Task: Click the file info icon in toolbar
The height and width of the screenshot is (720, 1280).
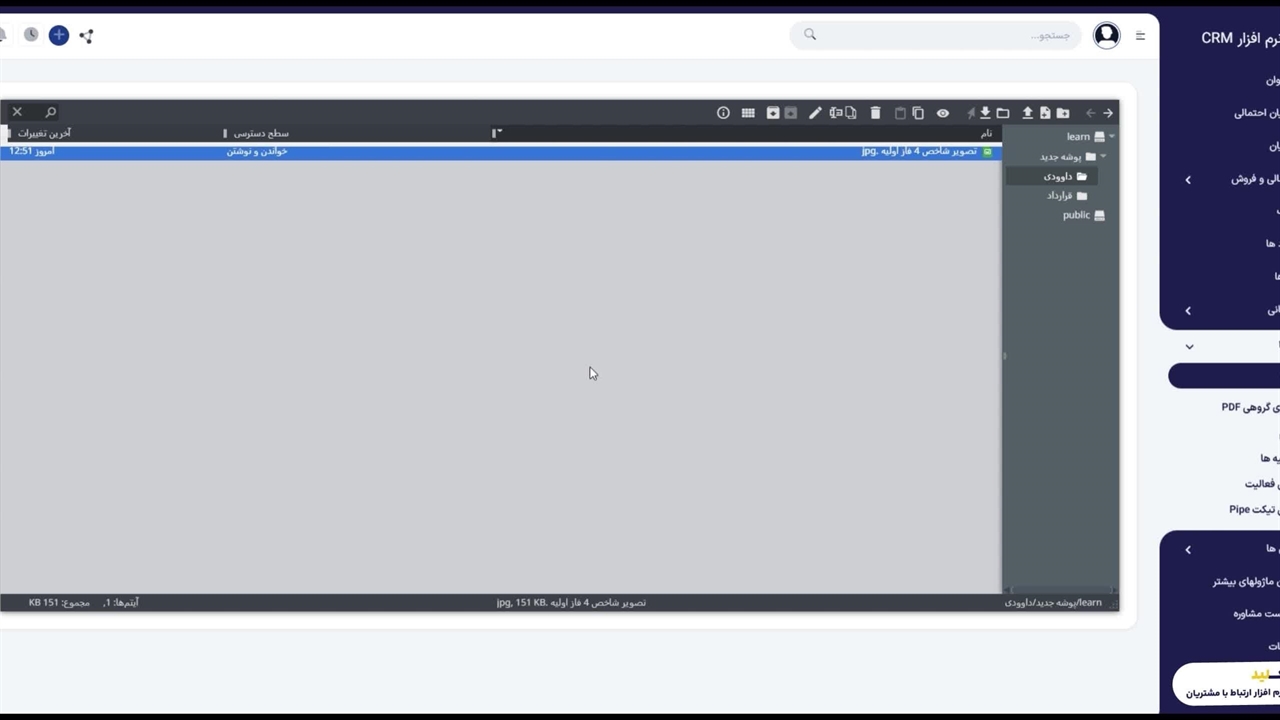Action: [x=723, y=113]
